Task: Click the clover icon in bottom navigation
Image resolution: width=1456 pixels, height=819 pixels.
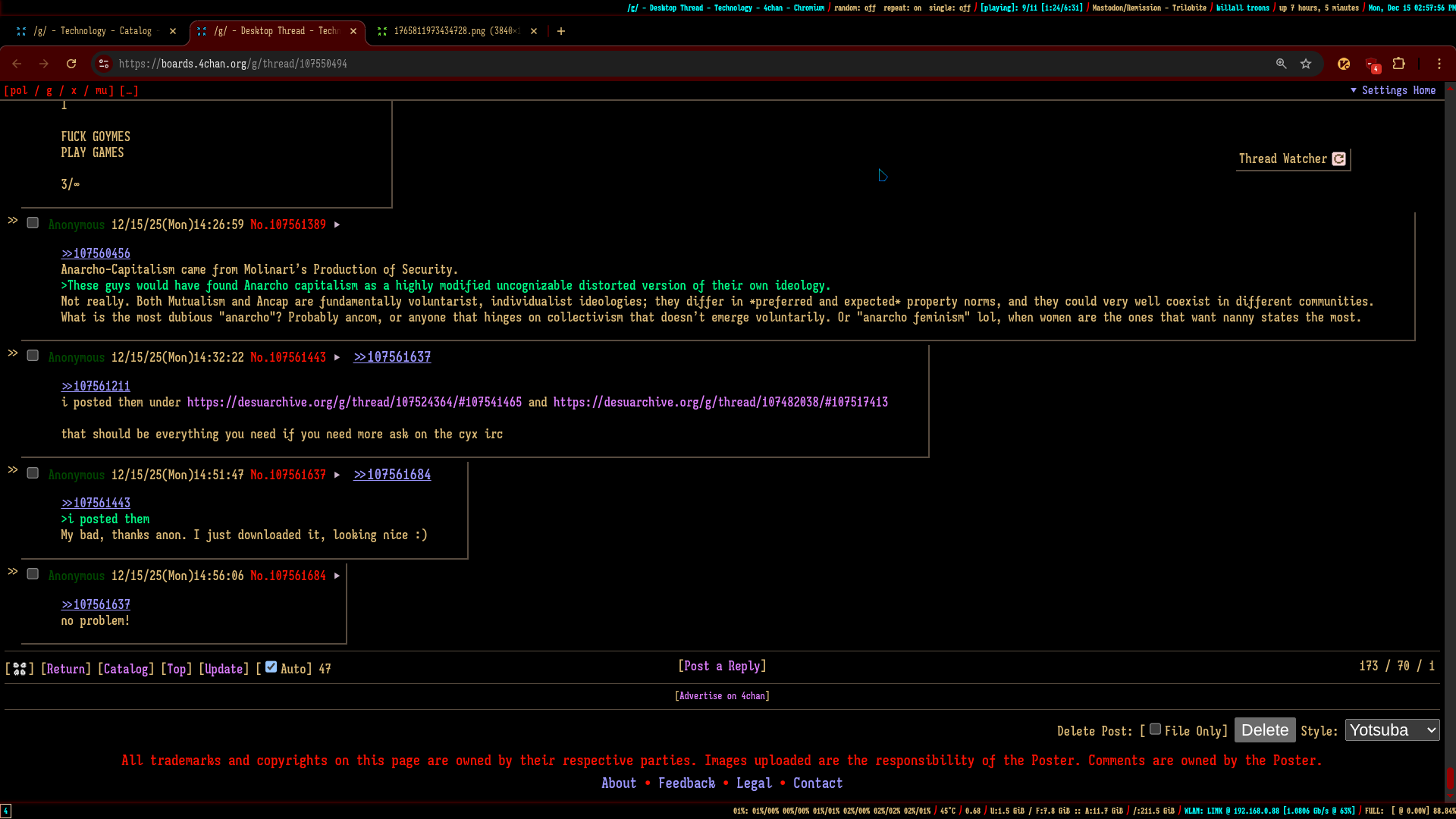Action: tap(20, 669)
